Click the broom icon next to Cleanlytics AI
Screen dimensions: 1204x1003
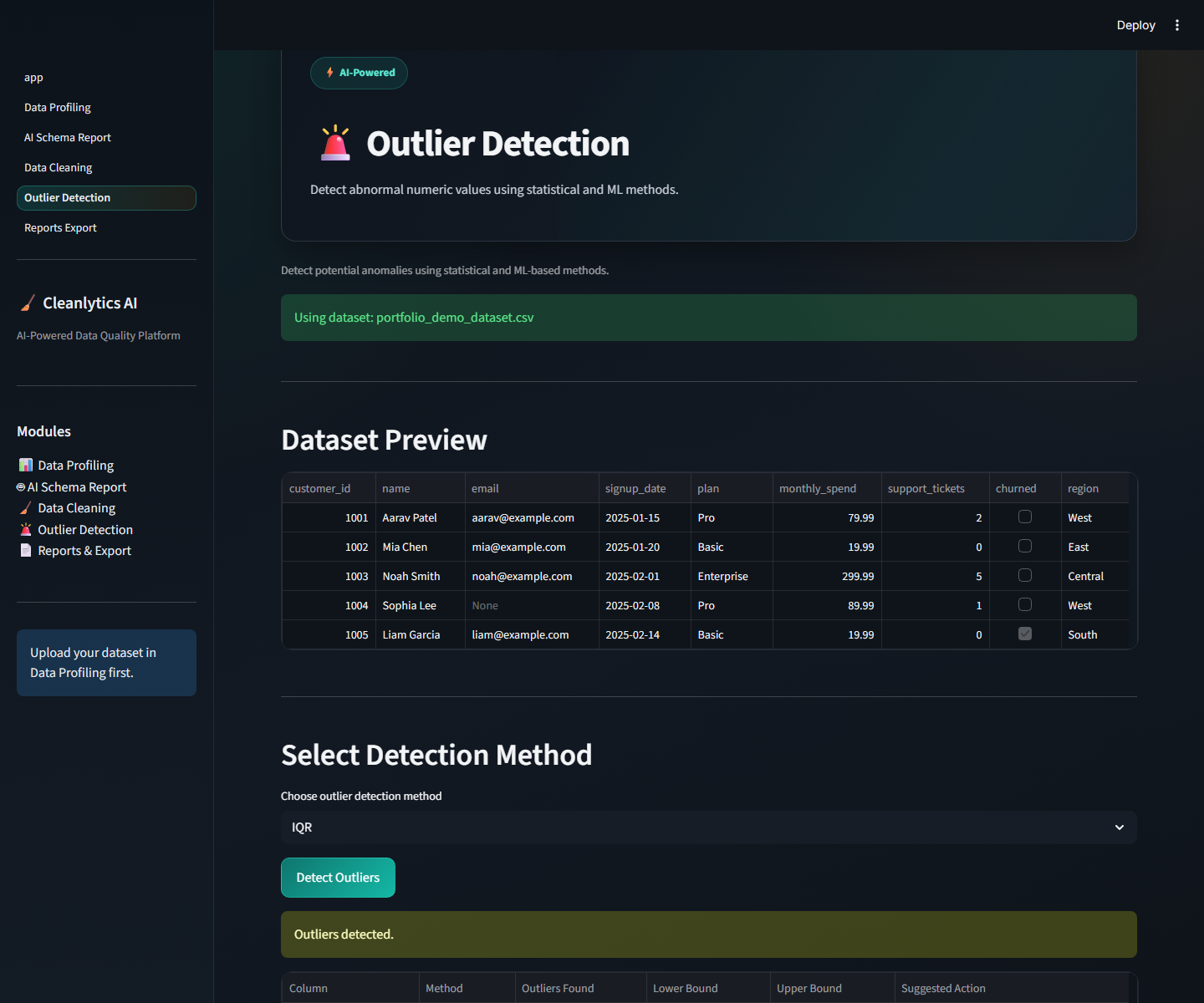(28, 303)
